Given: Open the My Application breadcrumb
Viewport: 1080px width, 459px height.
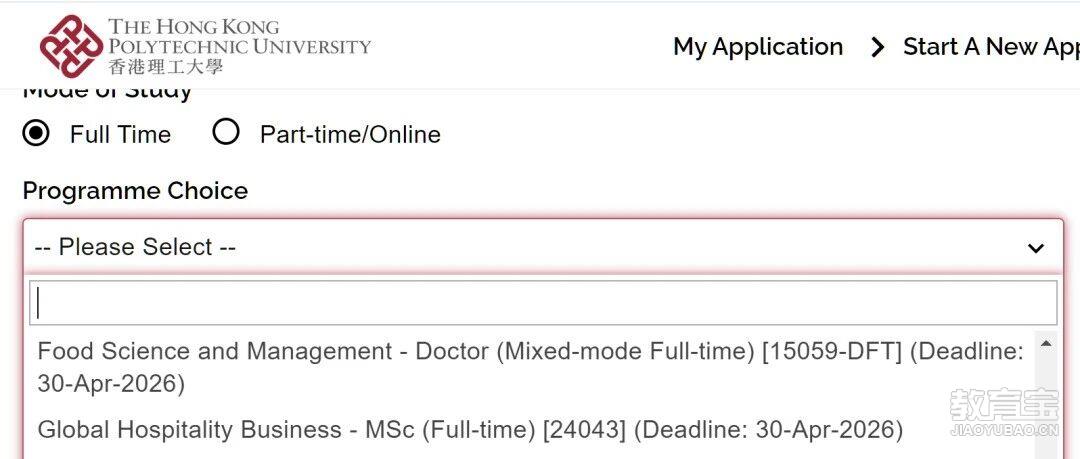Looking at the screenshot, I should [x=757, y=47].
